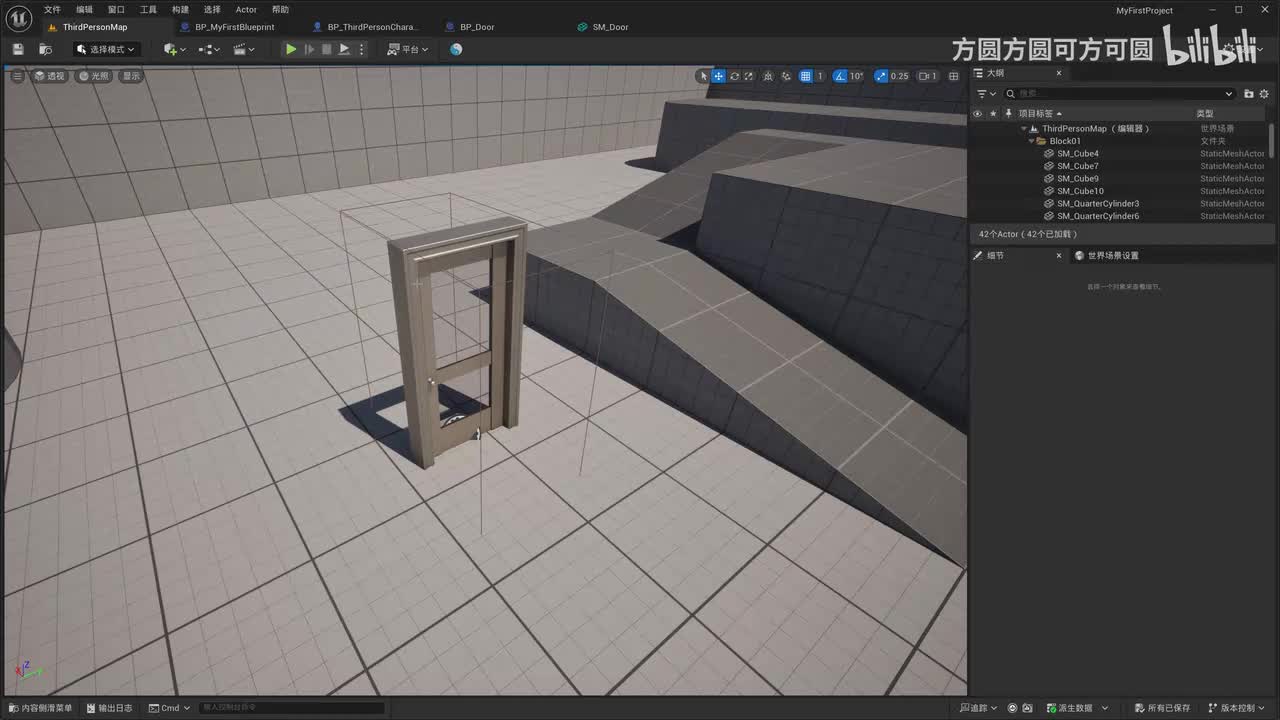Open the 构建 menu
The height and width of the screenshot is (720, 1280).
pos(180,10)
